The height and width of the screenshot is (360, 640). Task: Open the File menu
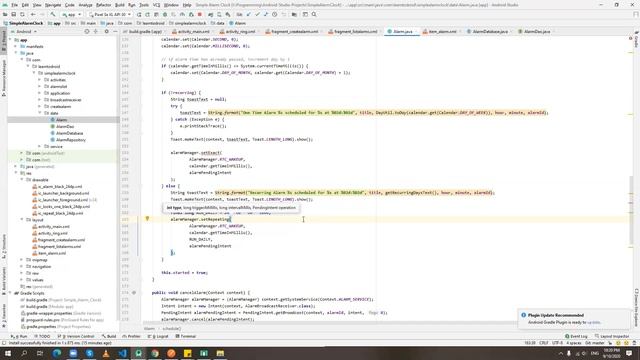(x=14, y=5)
